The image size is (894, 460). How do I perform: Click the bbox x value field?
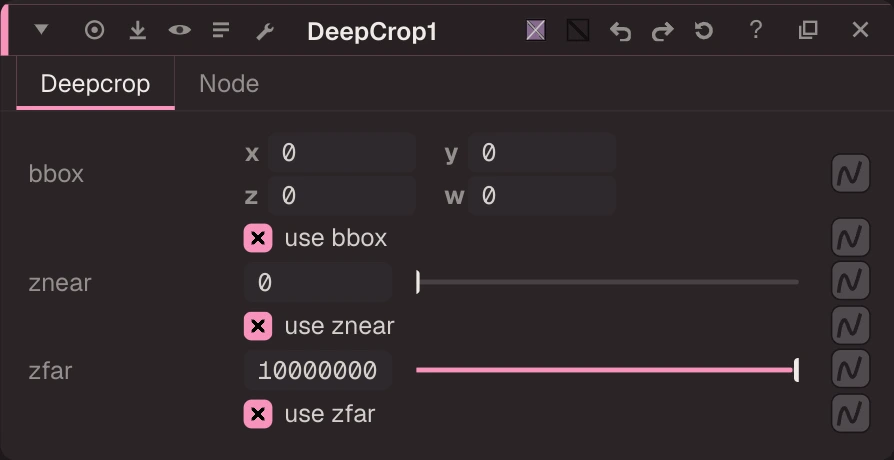pyautogui.click(x=341, y=153)
